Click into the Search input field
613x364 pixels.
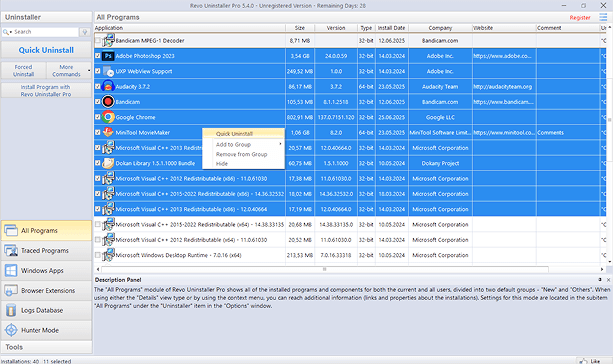(45, 32)
